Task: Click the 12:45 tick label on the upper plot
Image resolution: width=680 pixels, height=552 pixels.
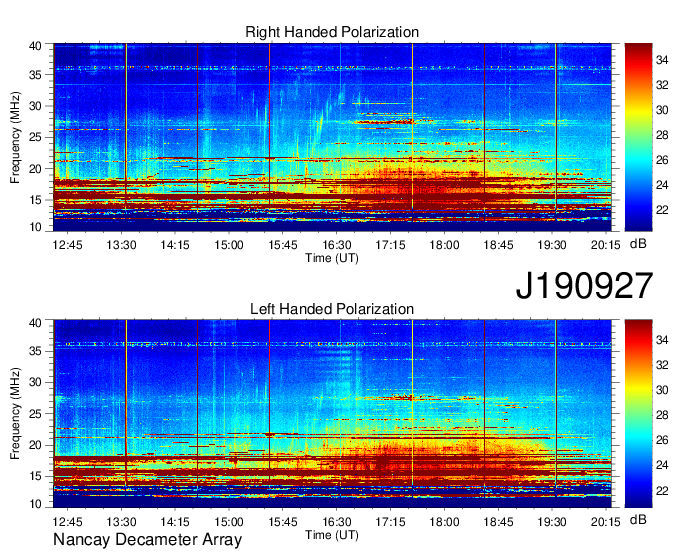Action: coord(67,245)
